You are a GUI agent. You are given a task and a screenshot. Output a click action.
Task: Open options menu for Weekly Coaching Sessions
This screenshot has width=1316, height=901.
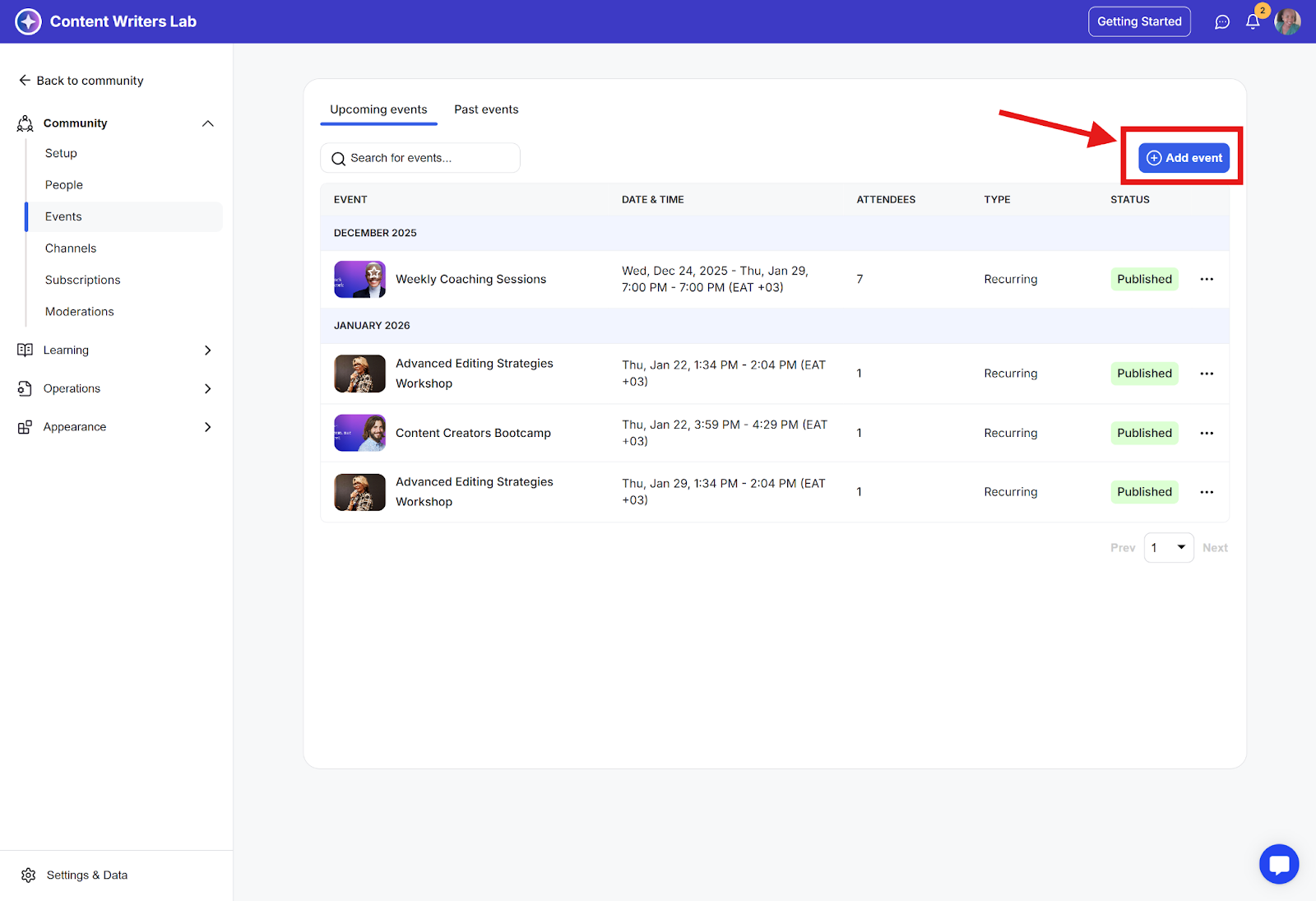(1207, 279)
